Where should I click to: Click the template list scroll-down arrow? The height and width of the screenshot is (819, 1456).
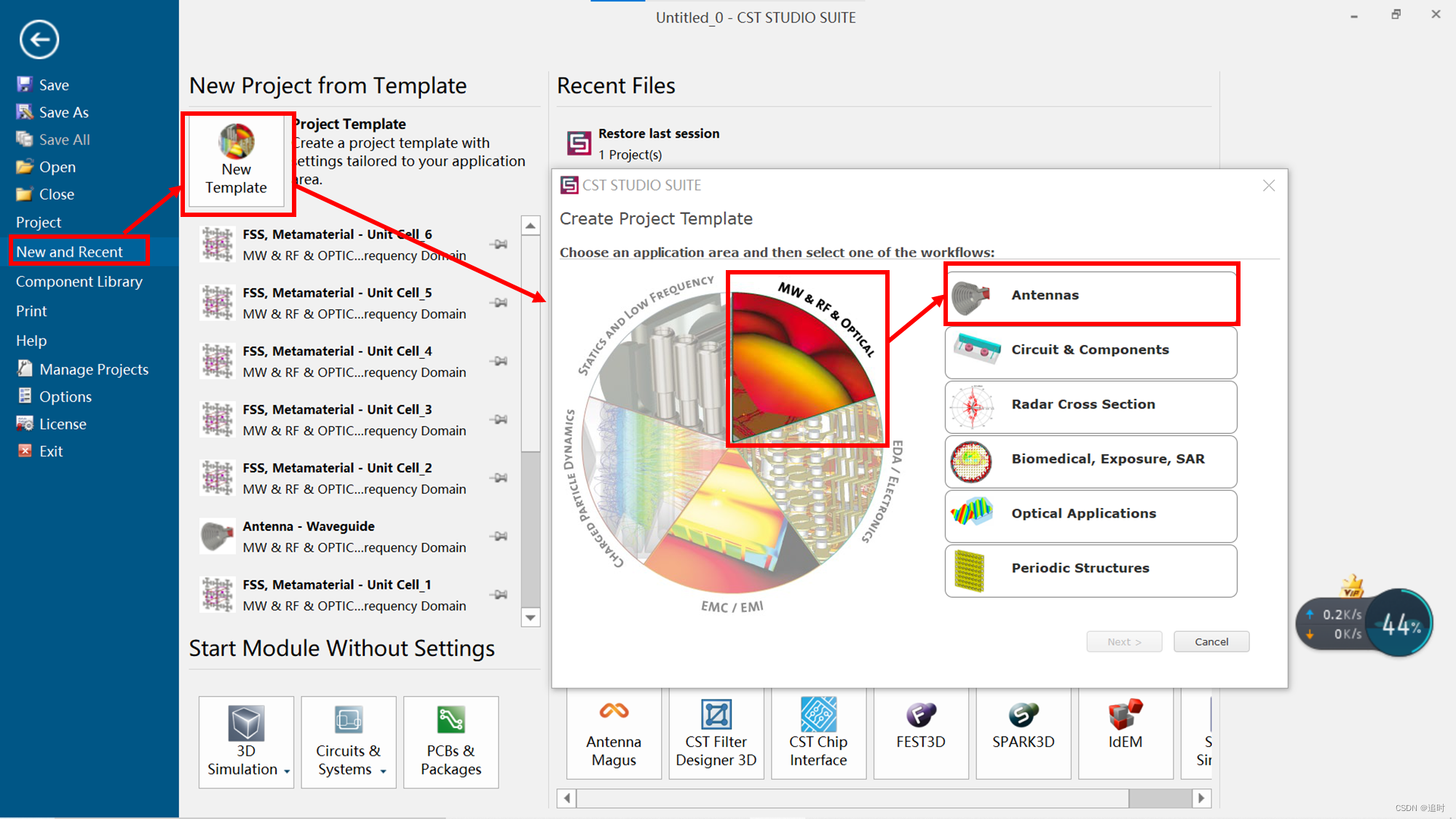pos(531,617)
